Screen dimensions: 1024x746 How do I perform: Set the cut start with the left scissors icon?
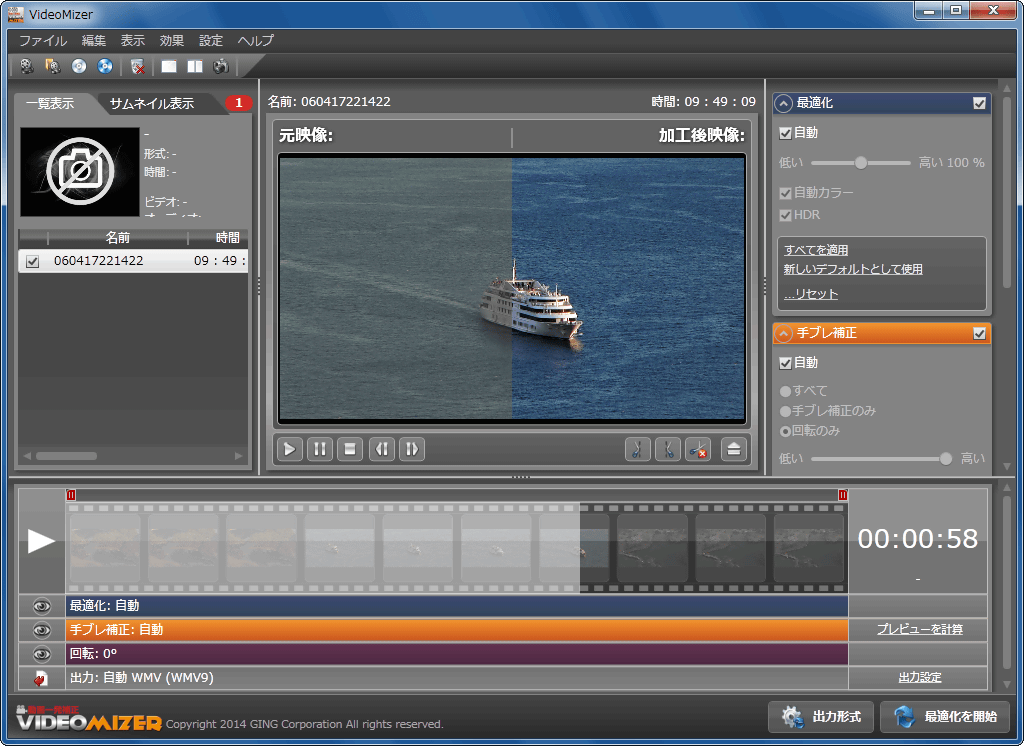click(x=637, y=449)
